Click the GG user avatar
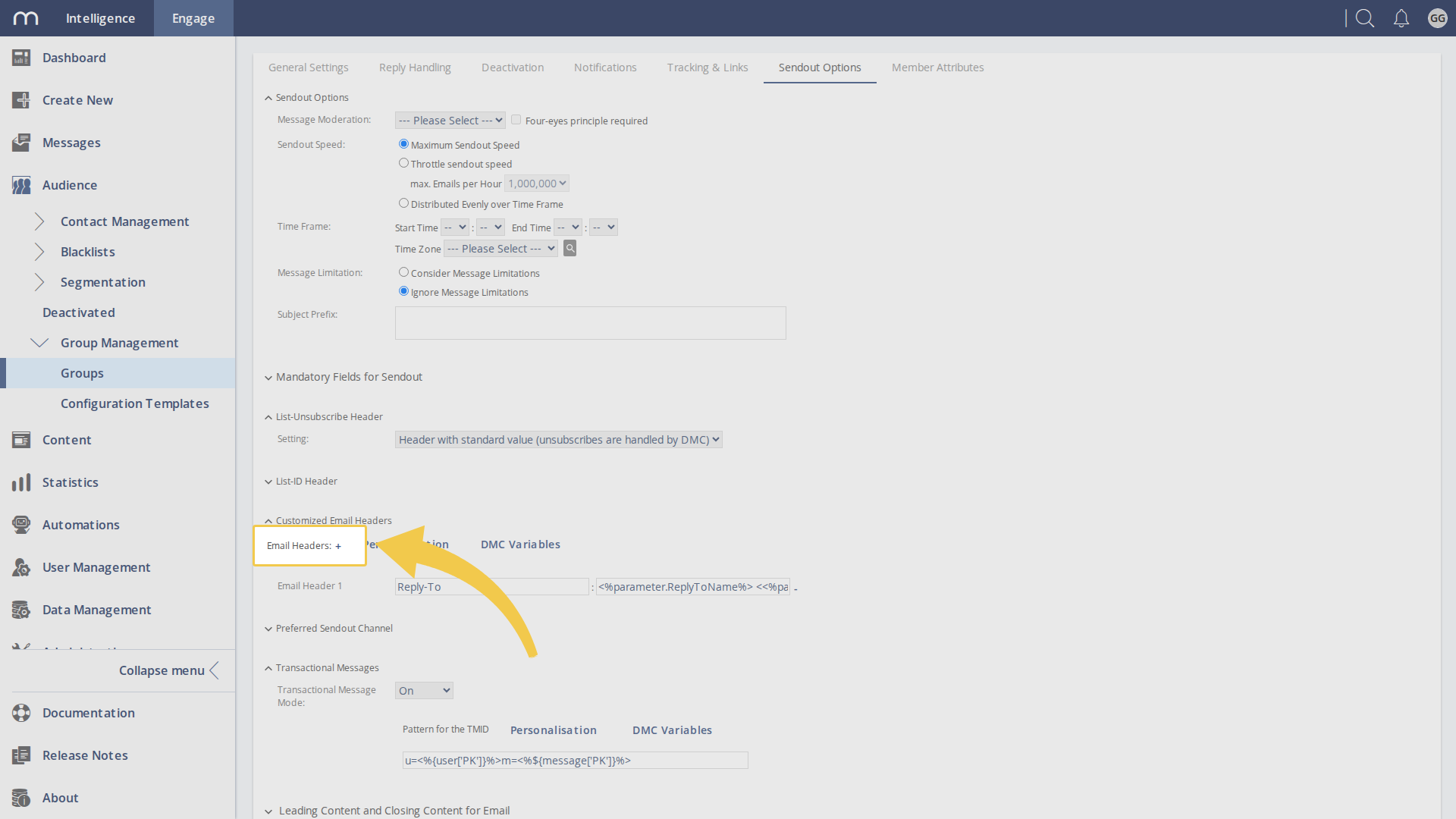The height and width of the screenshot is (819, 1456). click(1437, 18)
